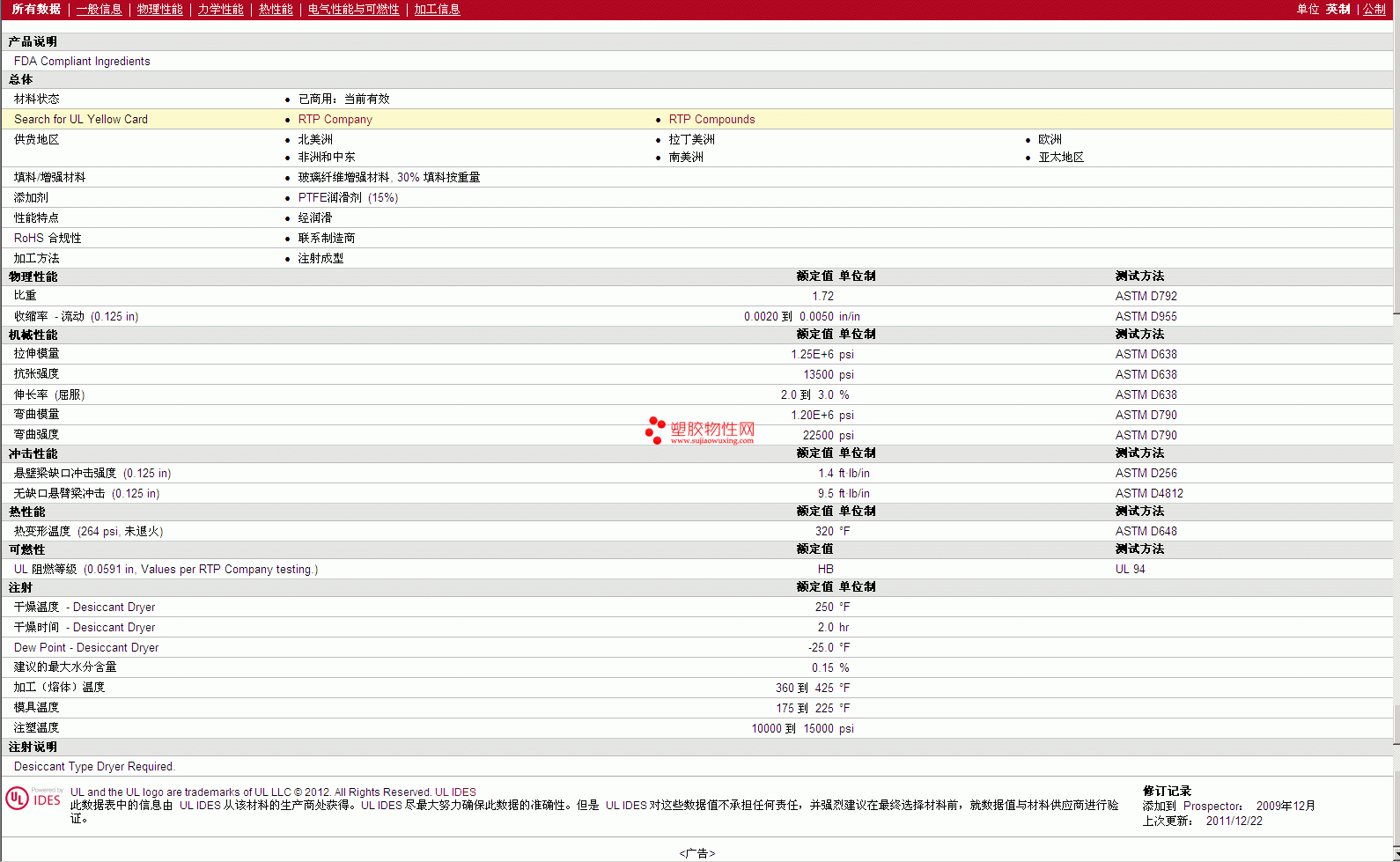Open the RTP Compounds link

[711, 119]
